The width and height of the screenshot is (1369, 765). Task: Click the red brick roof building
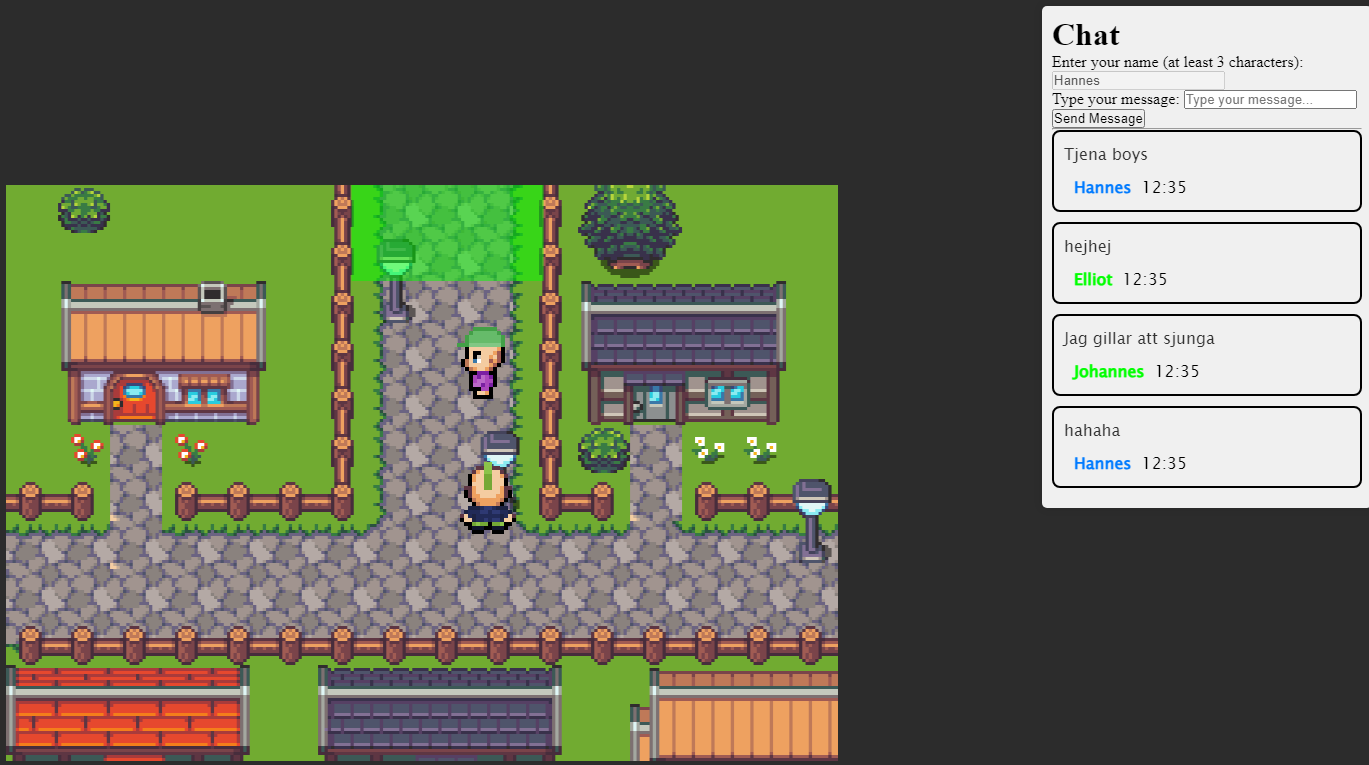(127, 712)
